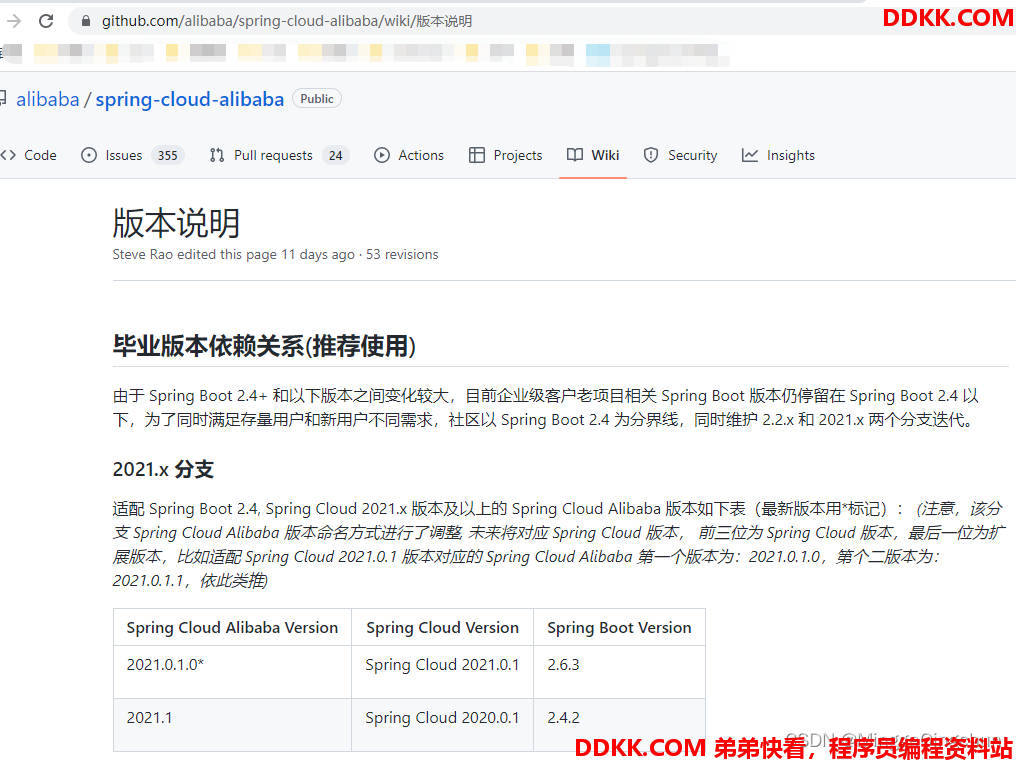Click the text 'Steve Rao edited this page'
Viewport: 1016px width, 760px height.
pyautogui.click(x=195, y=255)
